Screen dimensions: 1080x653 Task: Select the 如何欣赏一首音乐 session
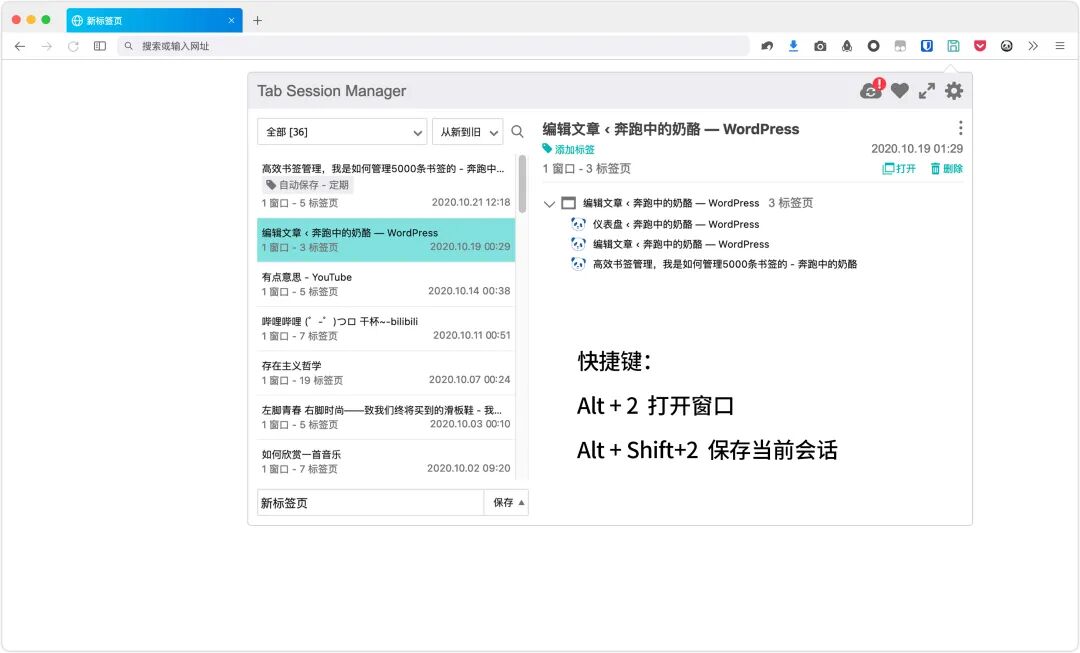tap(386, 461)
